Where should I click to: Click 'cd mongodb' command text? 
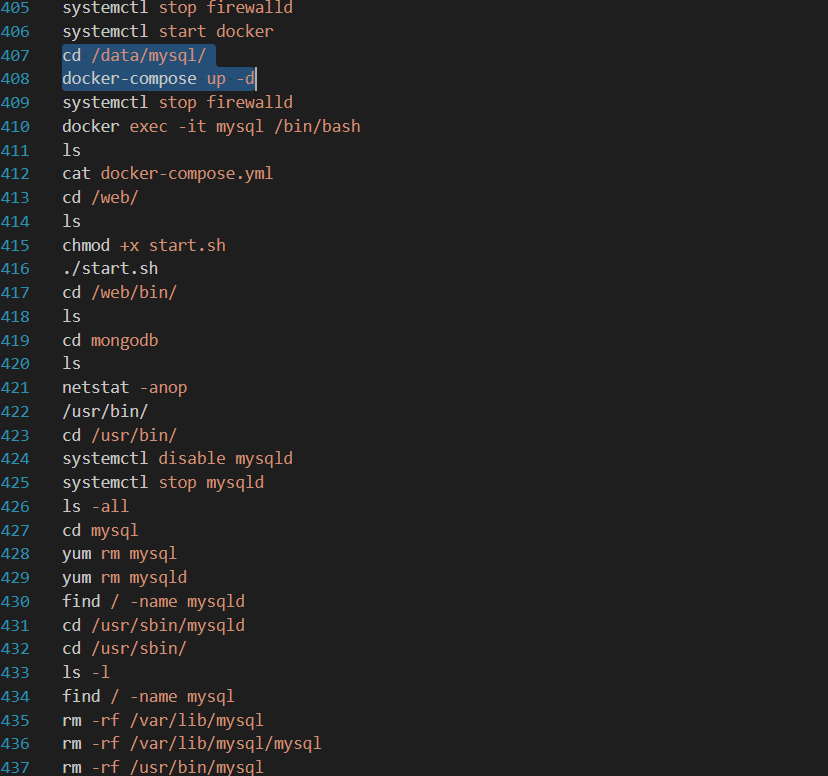pos(110,340)
